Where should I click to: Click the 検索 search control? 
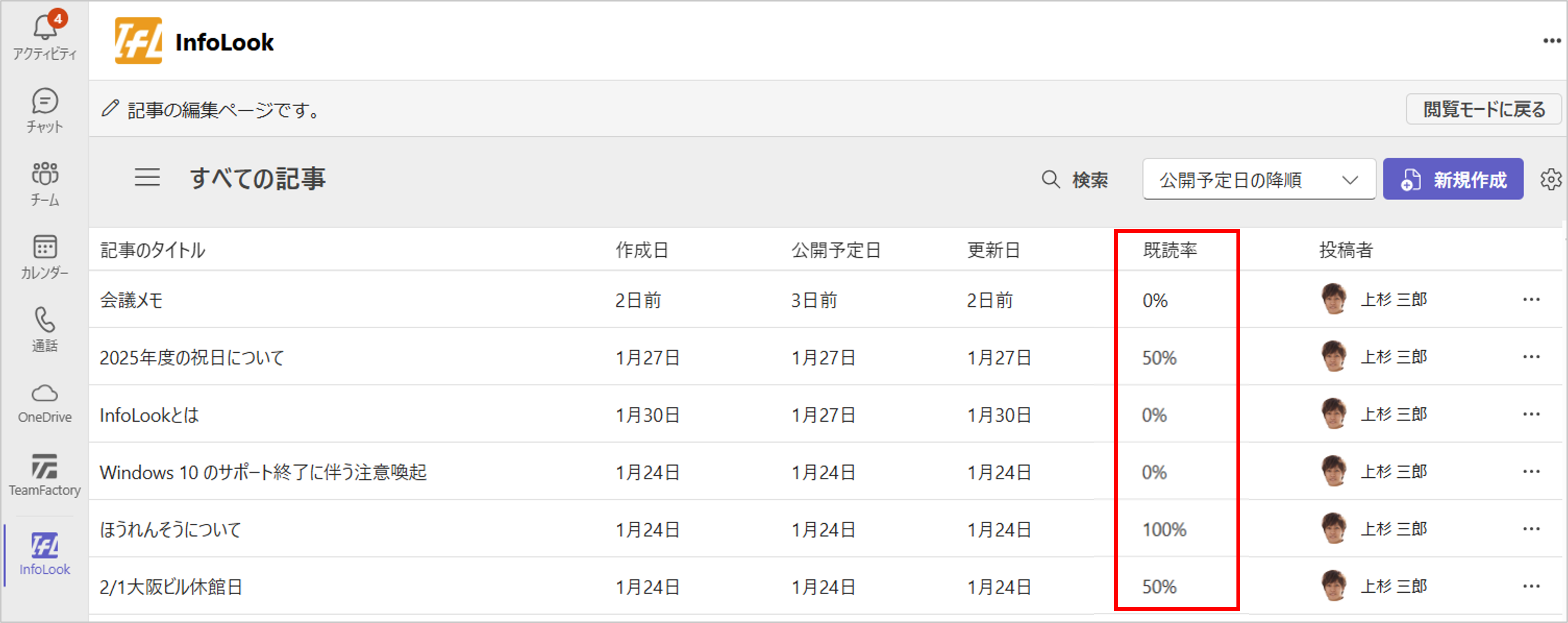click(x=1075, y=180)
